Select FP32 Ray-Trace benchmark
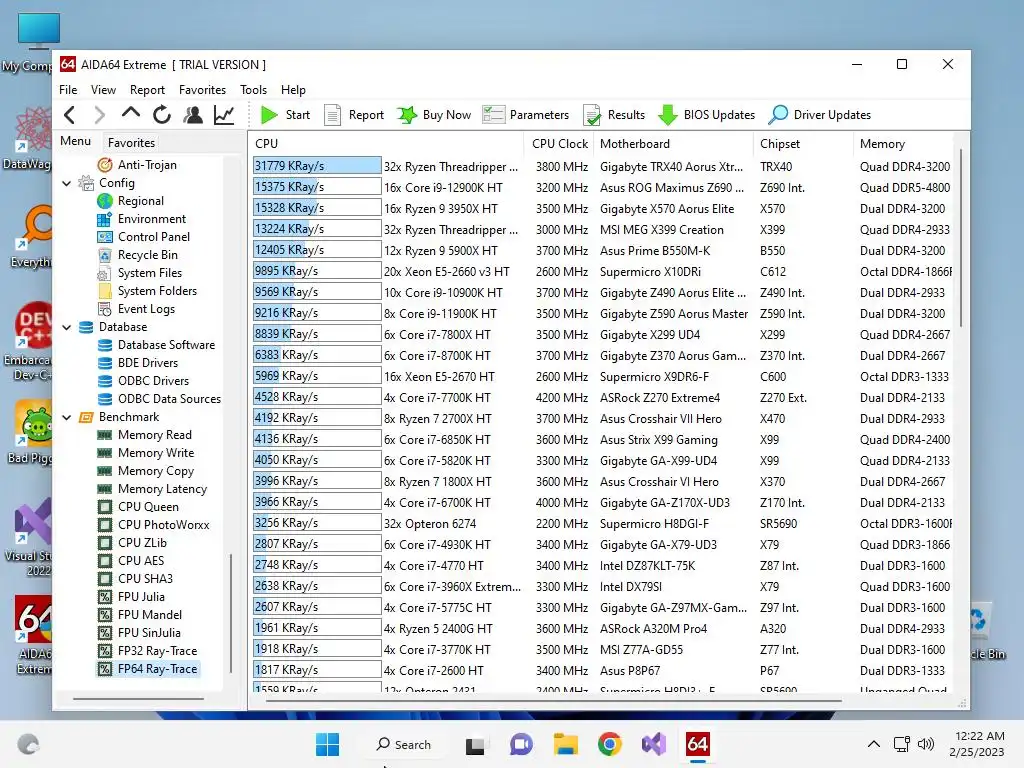 [x=147, y=651]
